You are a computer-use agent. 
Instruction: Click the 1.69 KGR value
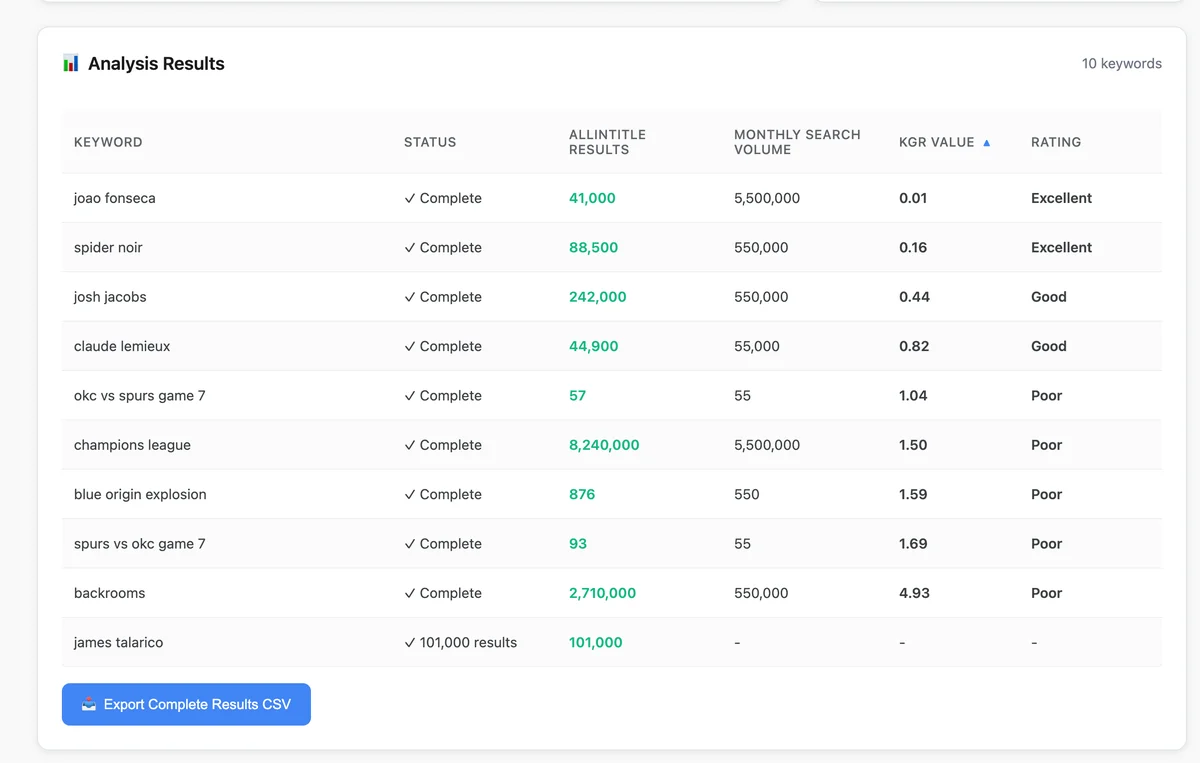[913, 544]
